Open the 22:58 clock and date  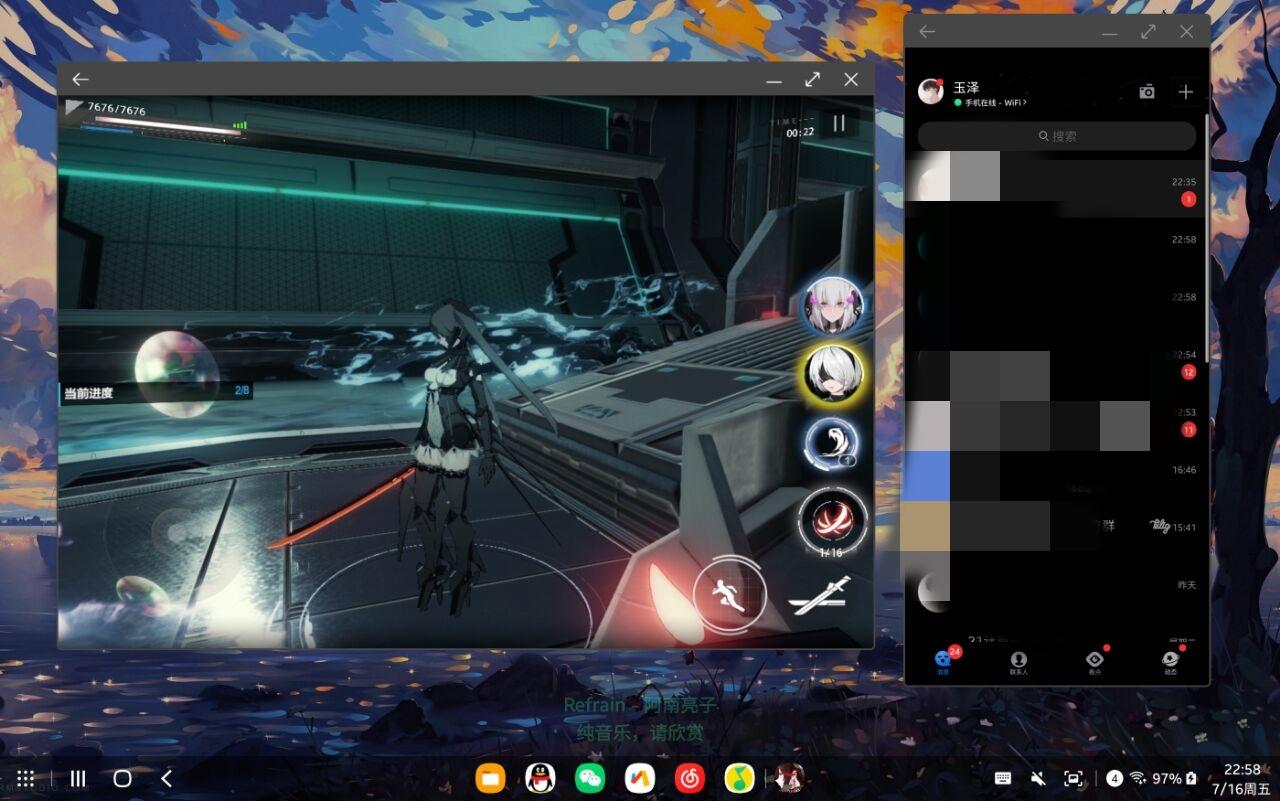point(1242,778)
